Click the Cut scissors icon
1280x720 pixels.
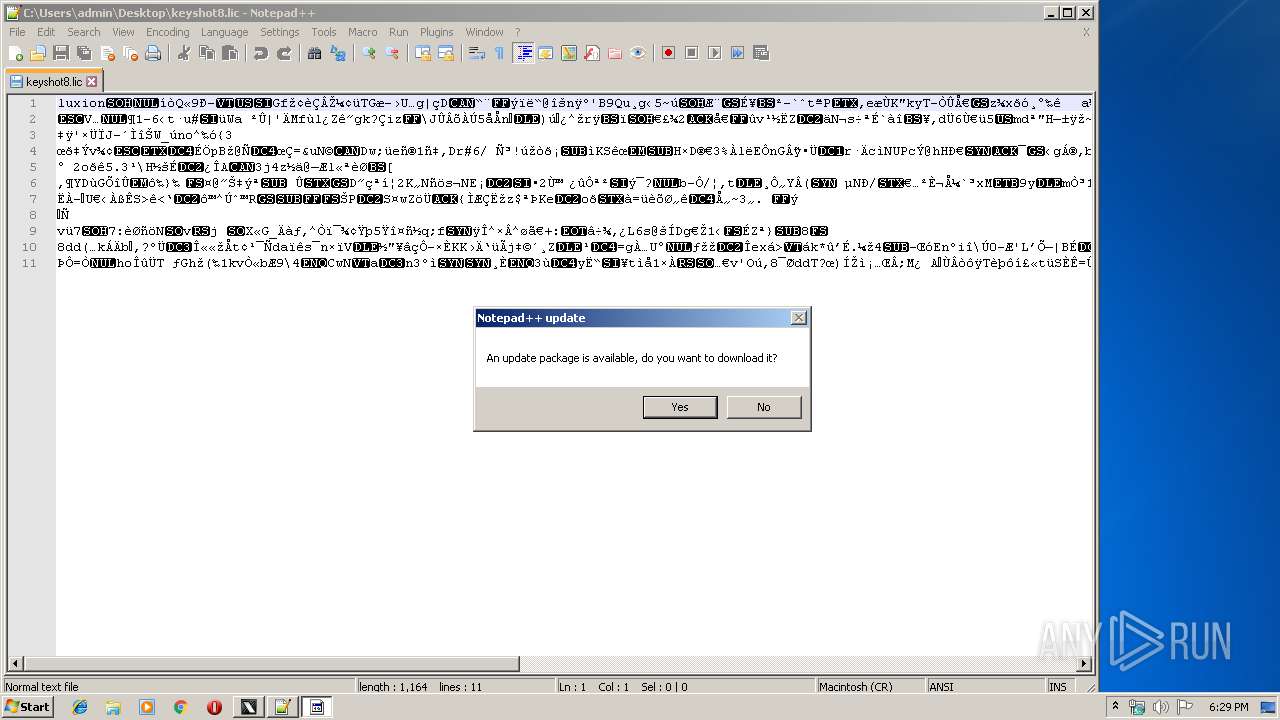click(184, 53)
